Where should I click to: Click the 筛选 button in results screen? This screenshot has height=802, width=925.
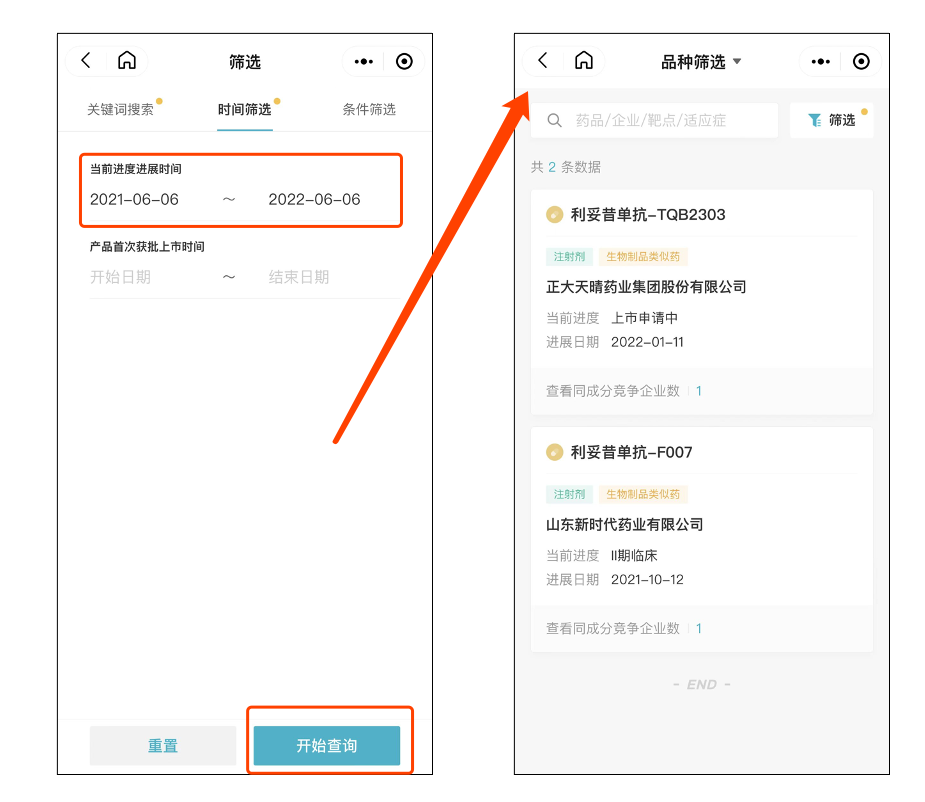(832, 120)
